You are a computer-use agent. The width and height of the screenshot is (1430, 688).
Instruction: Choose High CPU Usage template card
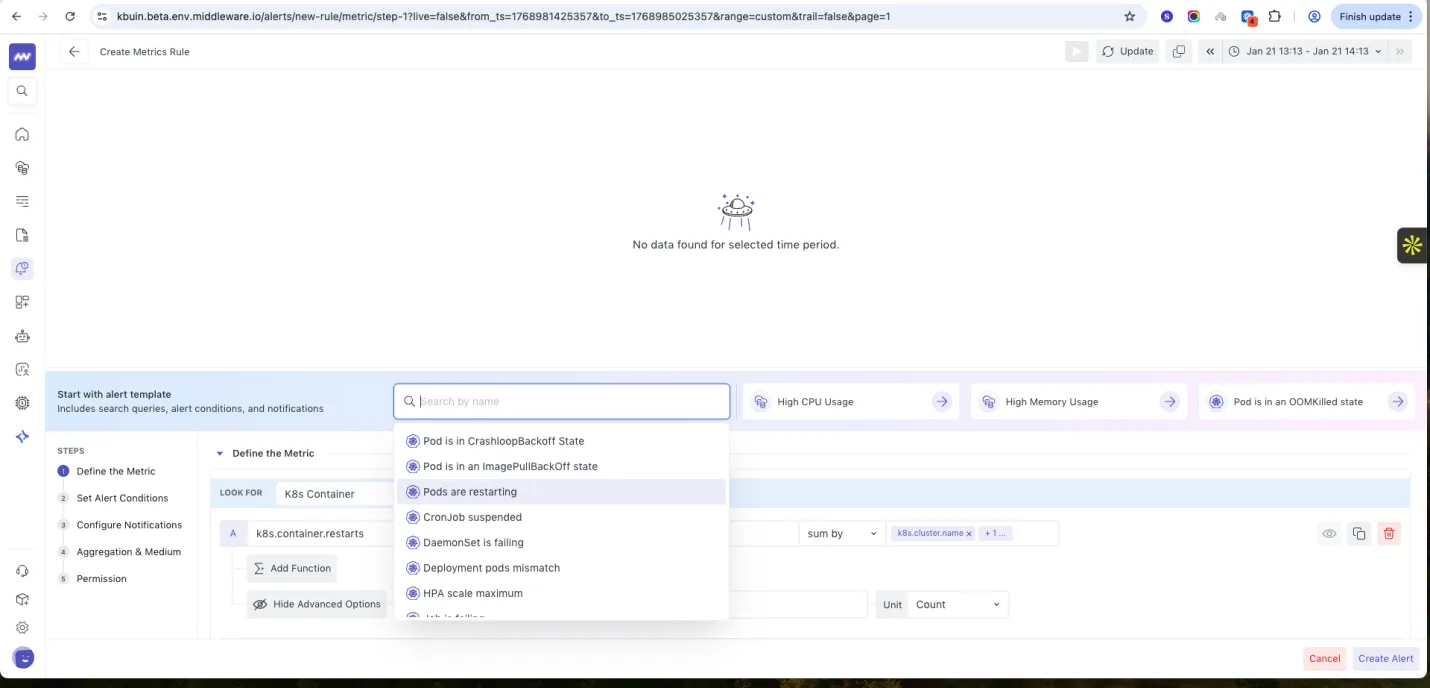tap(851, 401)
